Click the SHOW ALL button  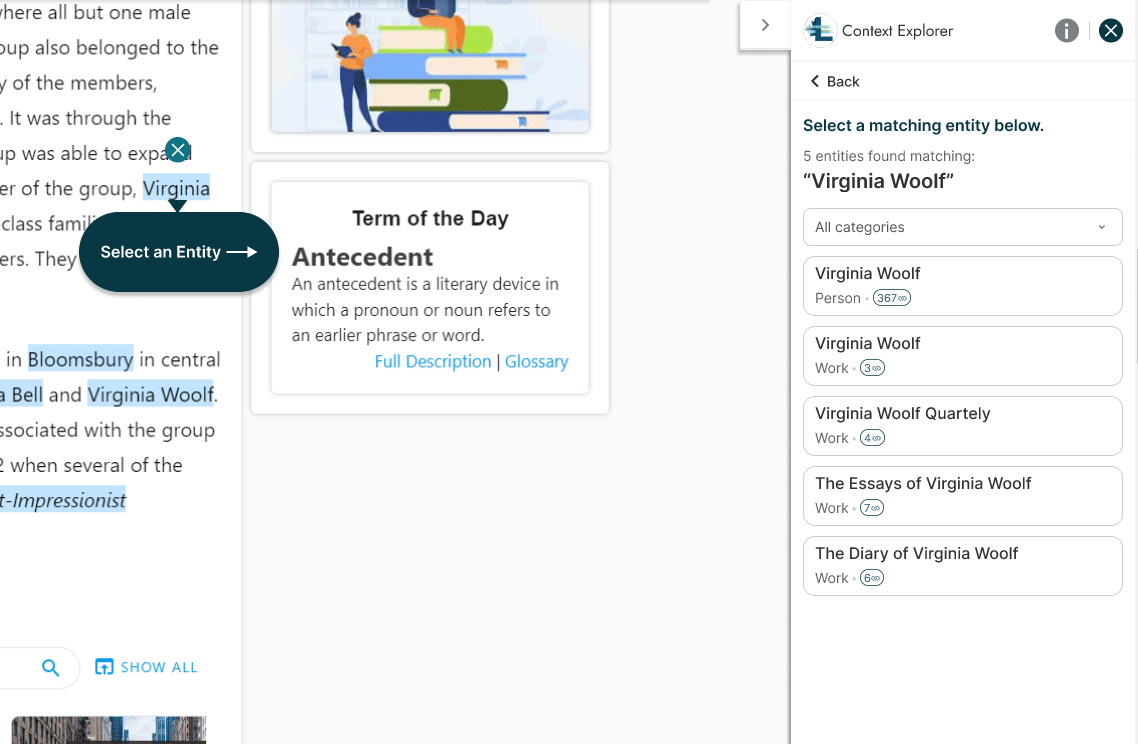(146, 667)
